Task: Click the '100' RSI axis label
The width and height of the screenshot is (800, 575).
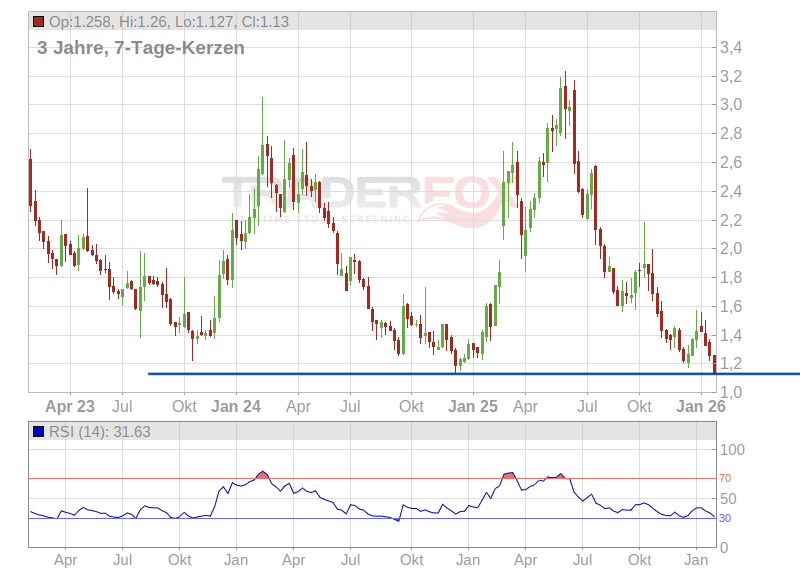Action: pyautogui.click(x=731, y=450)
